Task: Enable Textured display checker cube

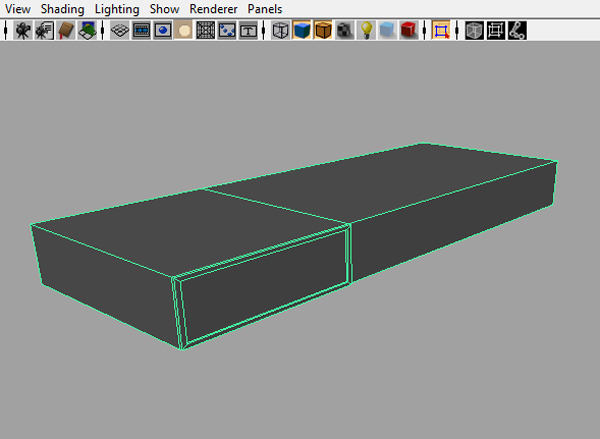Action: coord(345,30)
